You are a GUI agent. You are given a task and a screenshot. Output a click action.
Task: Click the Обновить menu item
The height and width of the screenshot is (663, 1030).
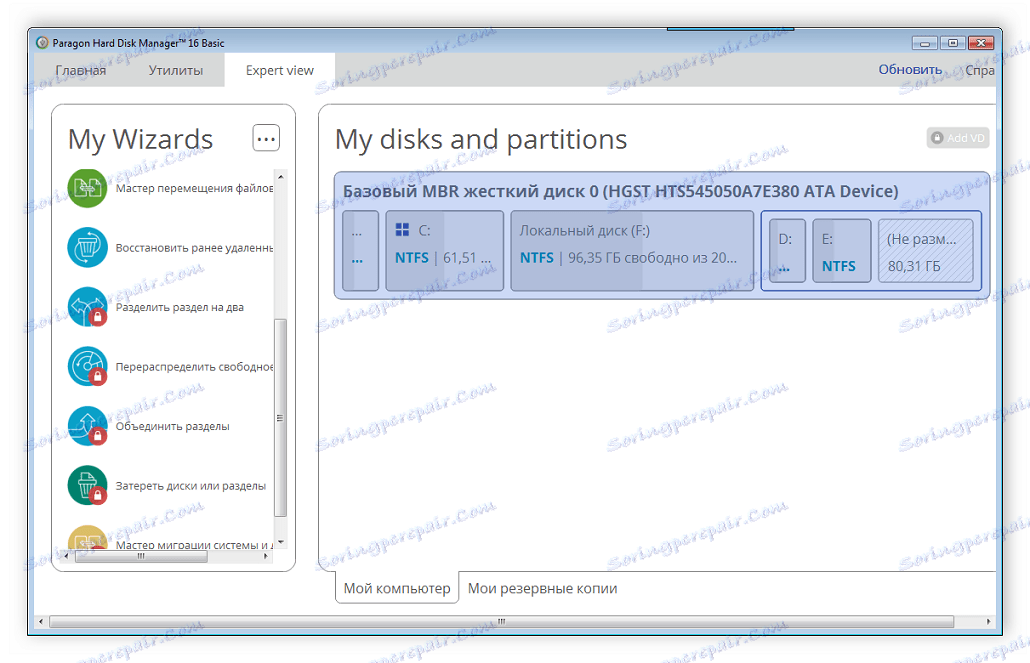click(x=913, y=70)
